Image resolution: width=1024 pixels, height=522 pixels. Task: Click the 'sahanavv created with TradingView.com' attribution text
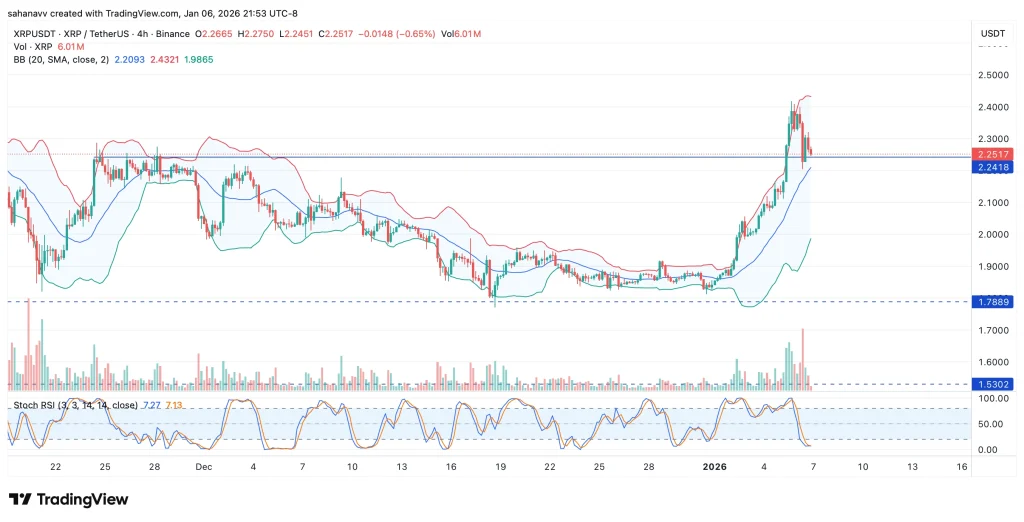(x=109, y=12)
